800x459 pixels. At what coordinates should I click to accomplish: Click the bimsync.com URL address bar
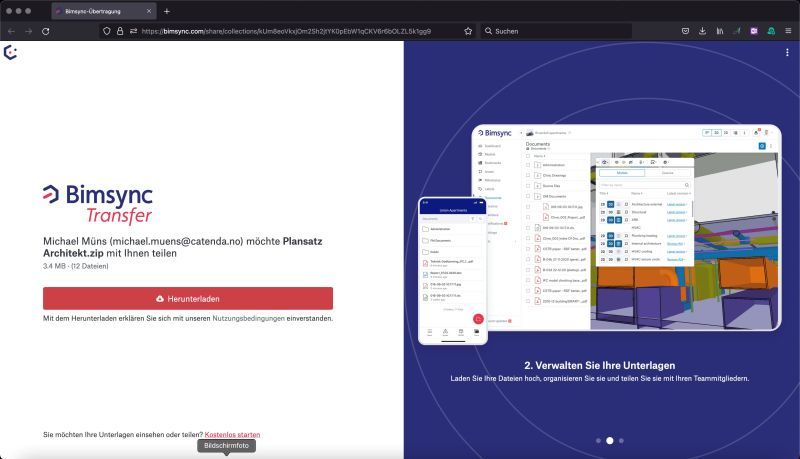pyautogui.click(x=287, y=31)
